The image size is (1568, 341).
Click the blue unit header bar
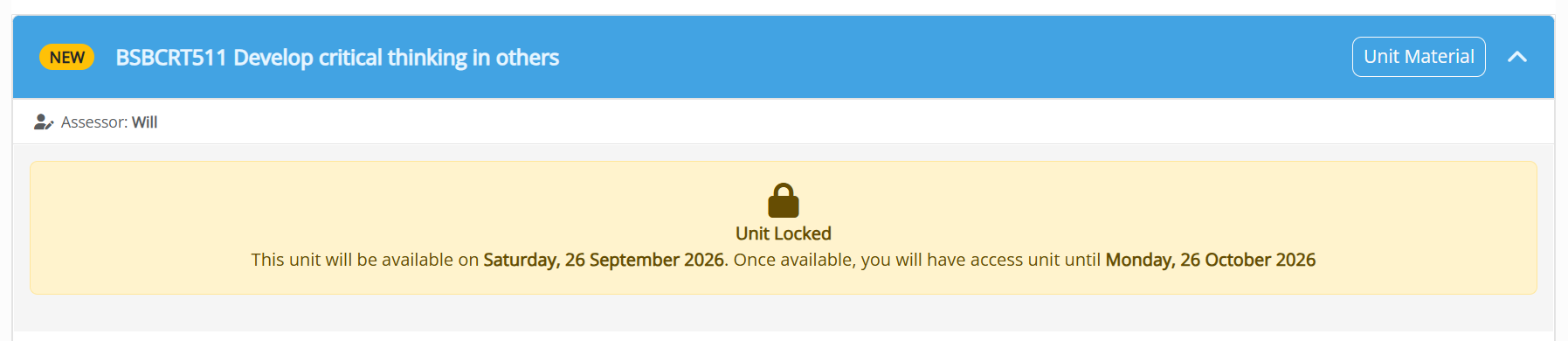[784, 57]
